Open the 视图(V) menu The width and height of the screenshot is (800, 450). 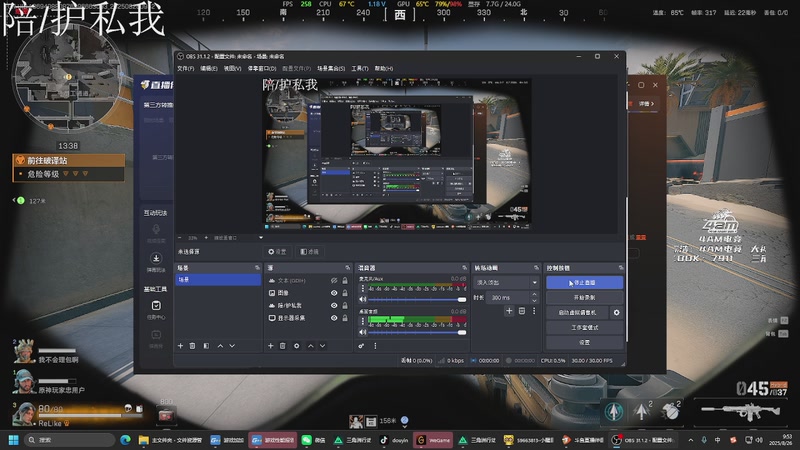[x=232, y=68]
